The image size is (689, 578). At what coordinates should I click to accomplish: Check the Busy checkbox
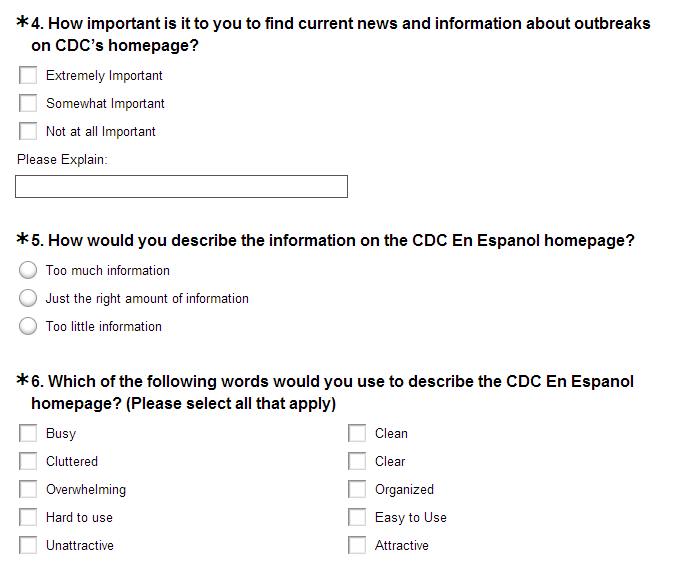(x=28, y=433)
